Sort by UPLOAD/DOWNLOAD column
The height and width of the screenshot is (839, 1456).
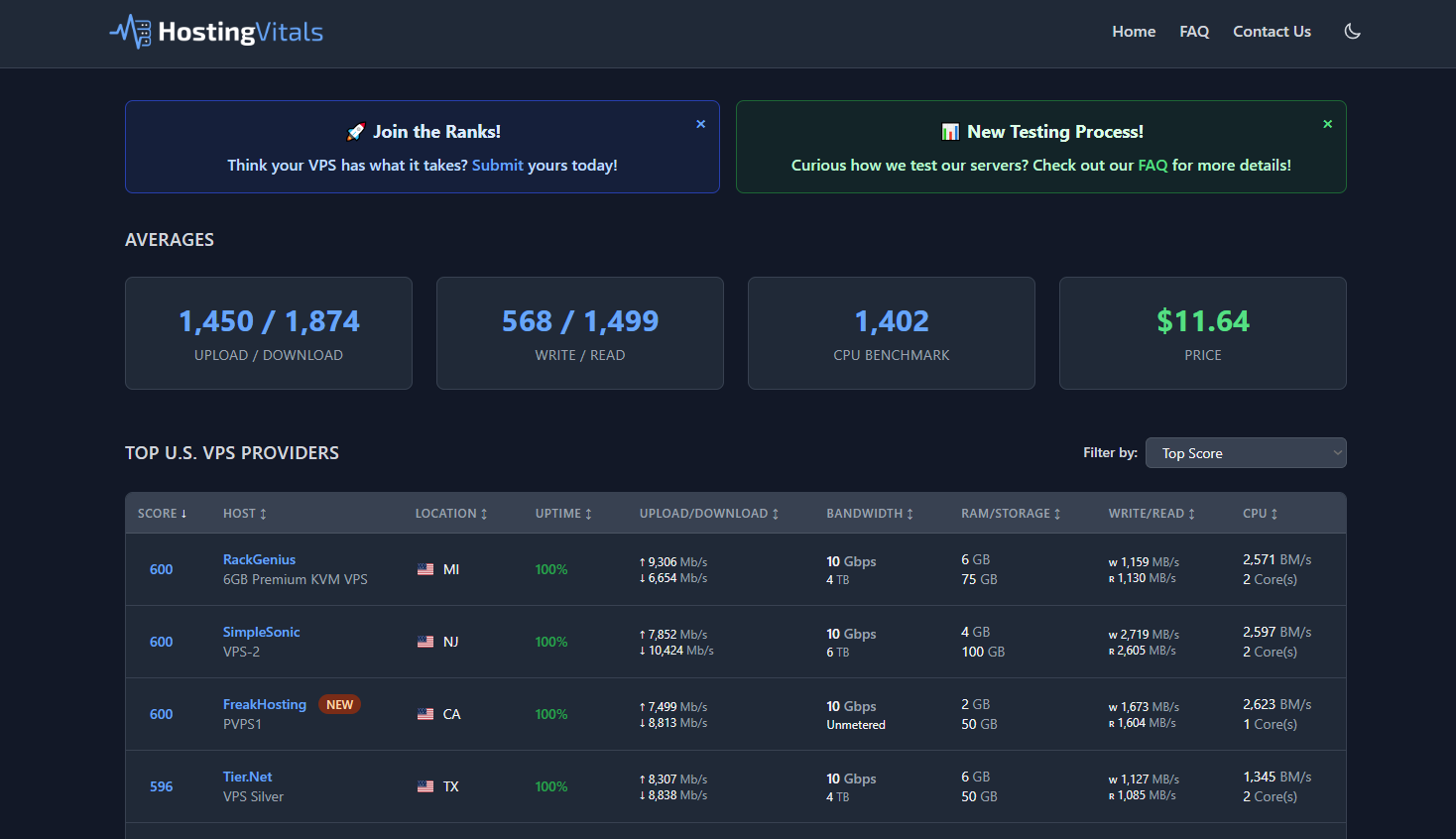coord(709,514)
